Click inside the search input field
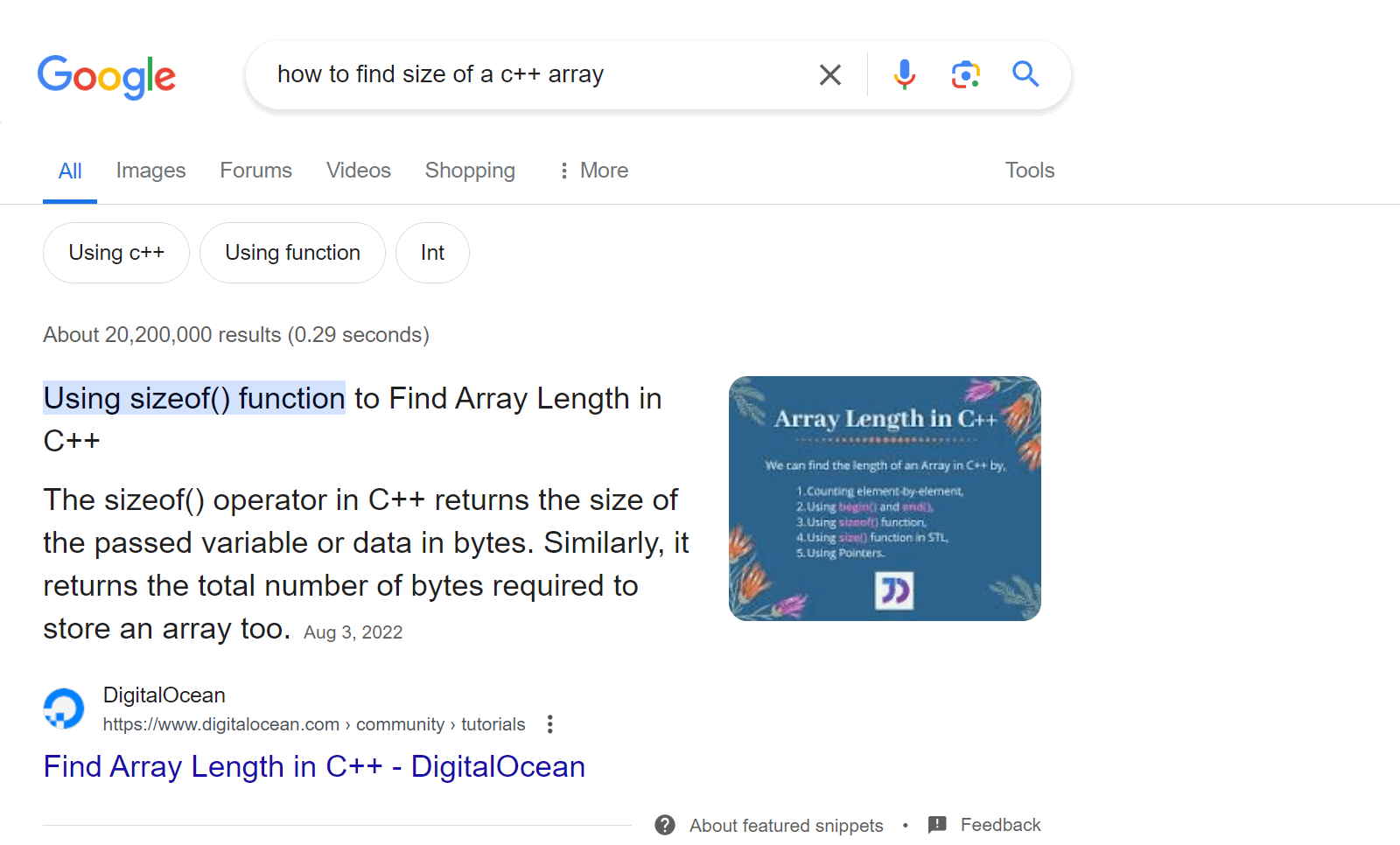Screen dimensions: 1400x845 point(525,74)
